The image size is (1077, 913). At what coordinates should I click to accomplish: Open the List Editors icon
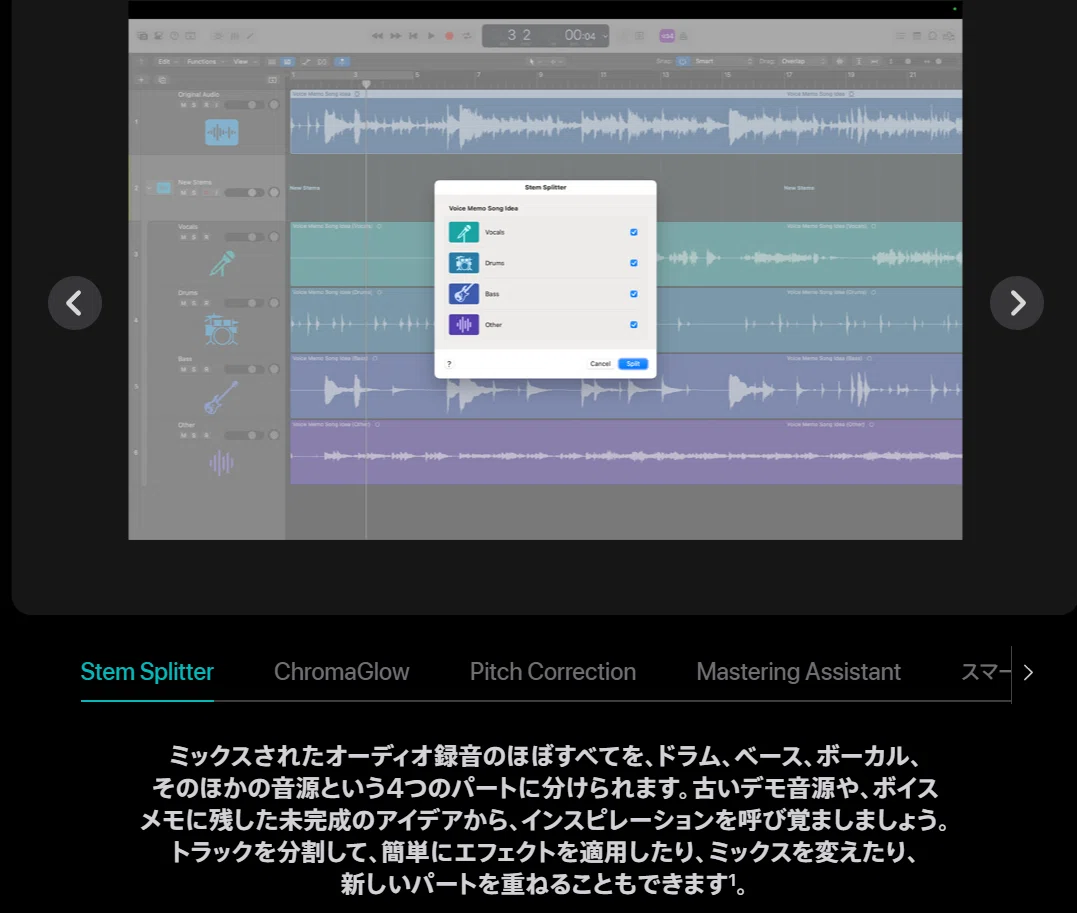tap(900, 36)
